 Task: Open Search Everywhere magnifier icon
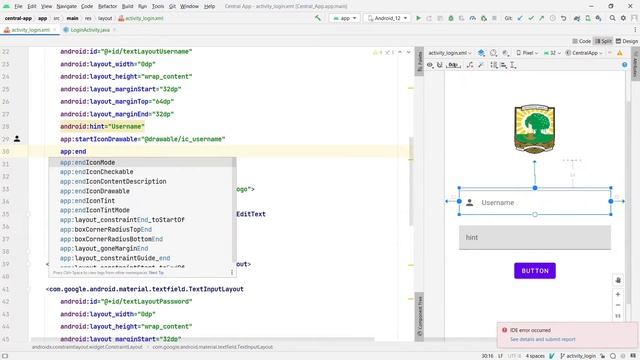click(612, 18)
